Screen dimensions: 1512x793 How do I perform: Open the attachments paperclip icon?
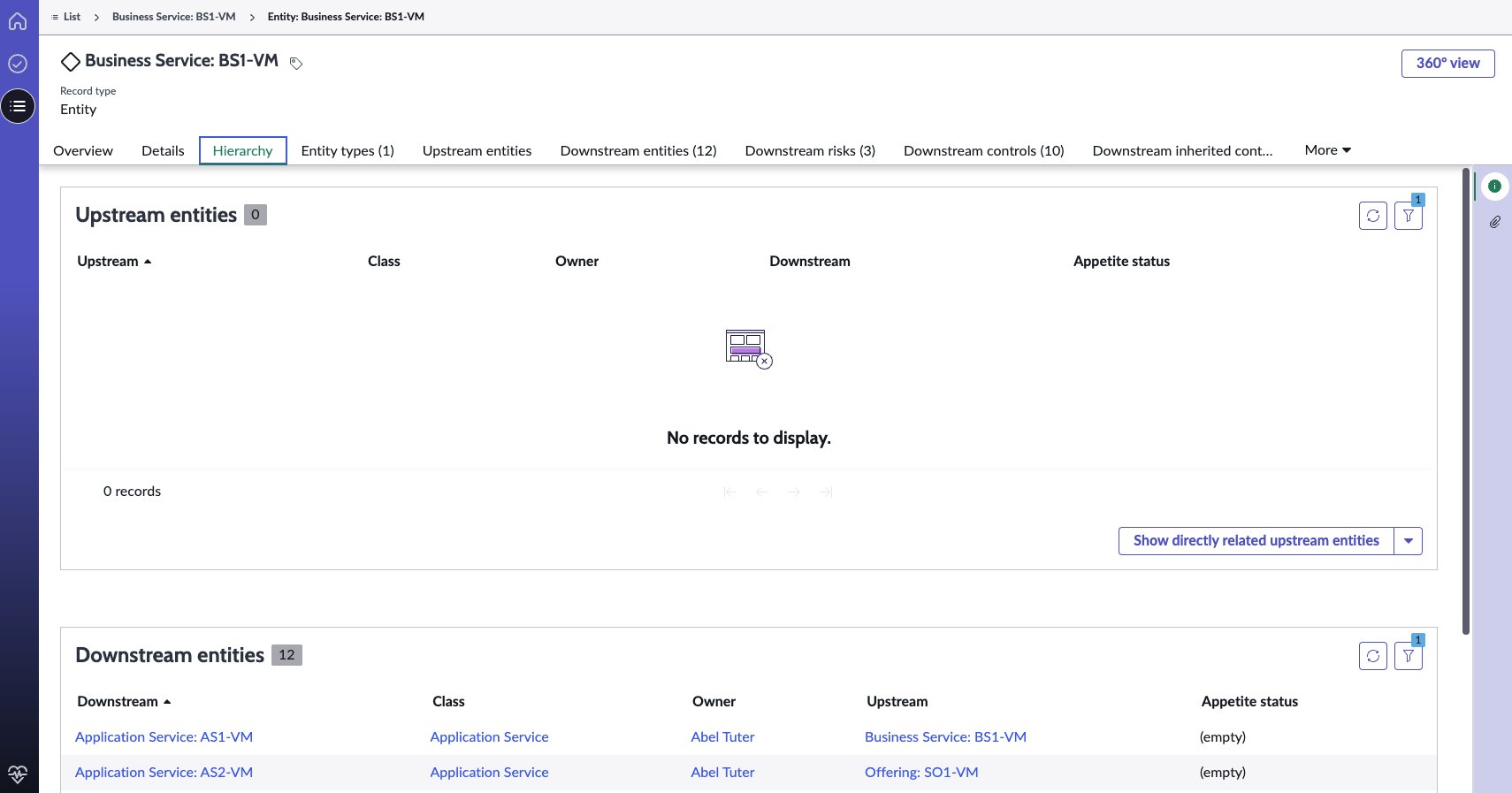(1494, 222)
